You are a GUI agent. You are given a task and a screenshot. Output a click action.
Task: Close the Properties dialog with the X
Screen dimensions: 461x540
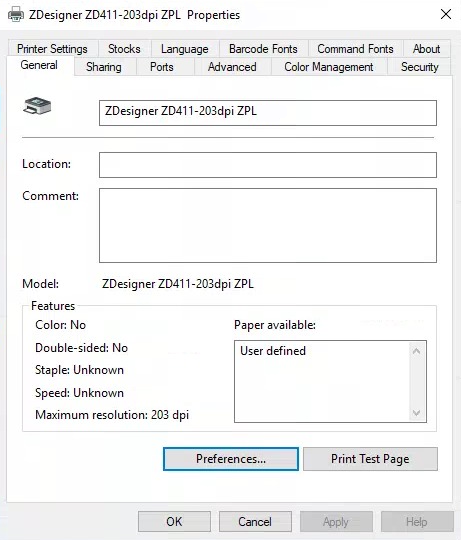pyautogui.click(x=446, y=14)
